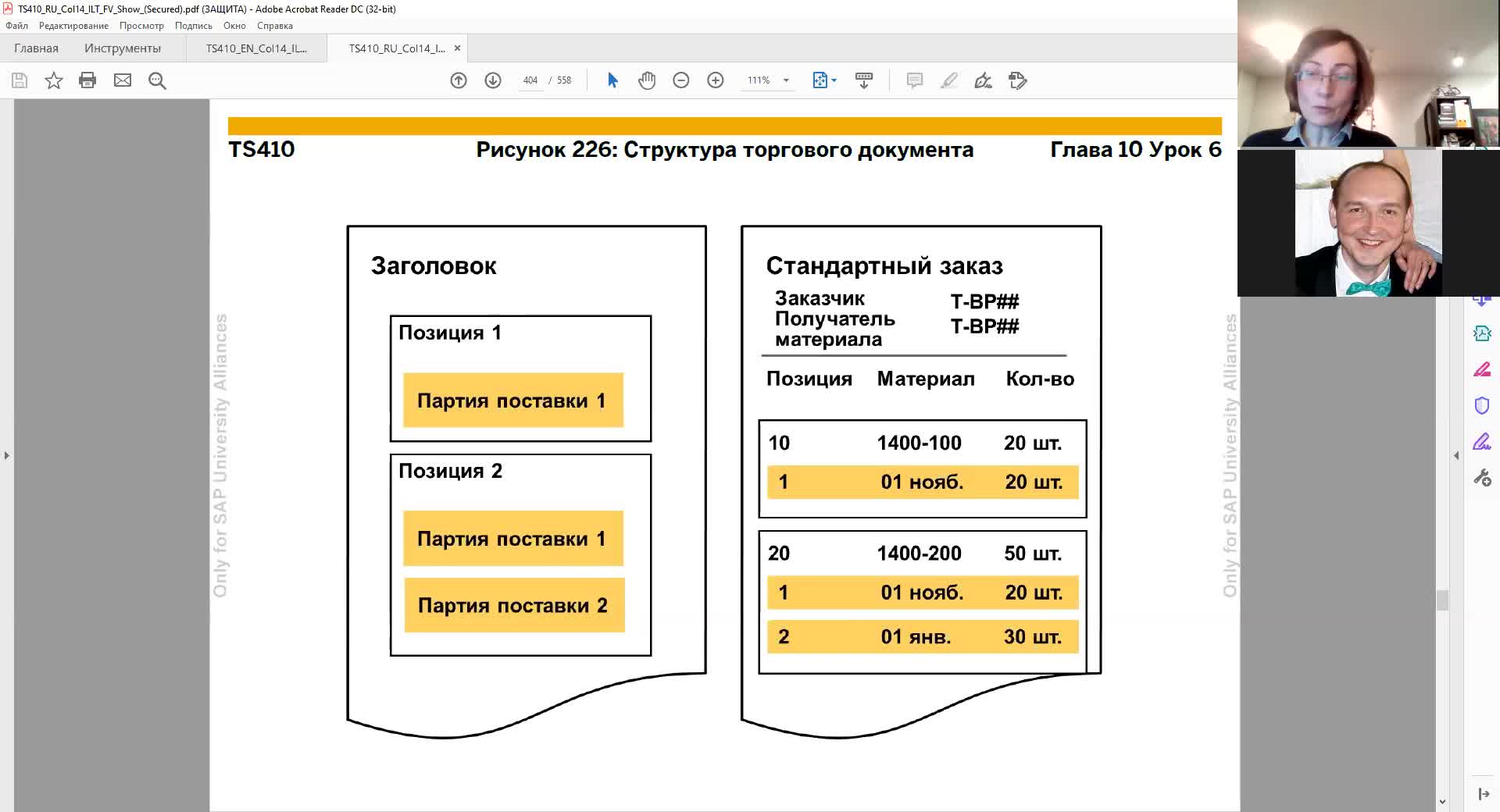Select the TS410_RU_Col14 document tab
Viewport: 1500px width, 812px height.
click(397, 48)
